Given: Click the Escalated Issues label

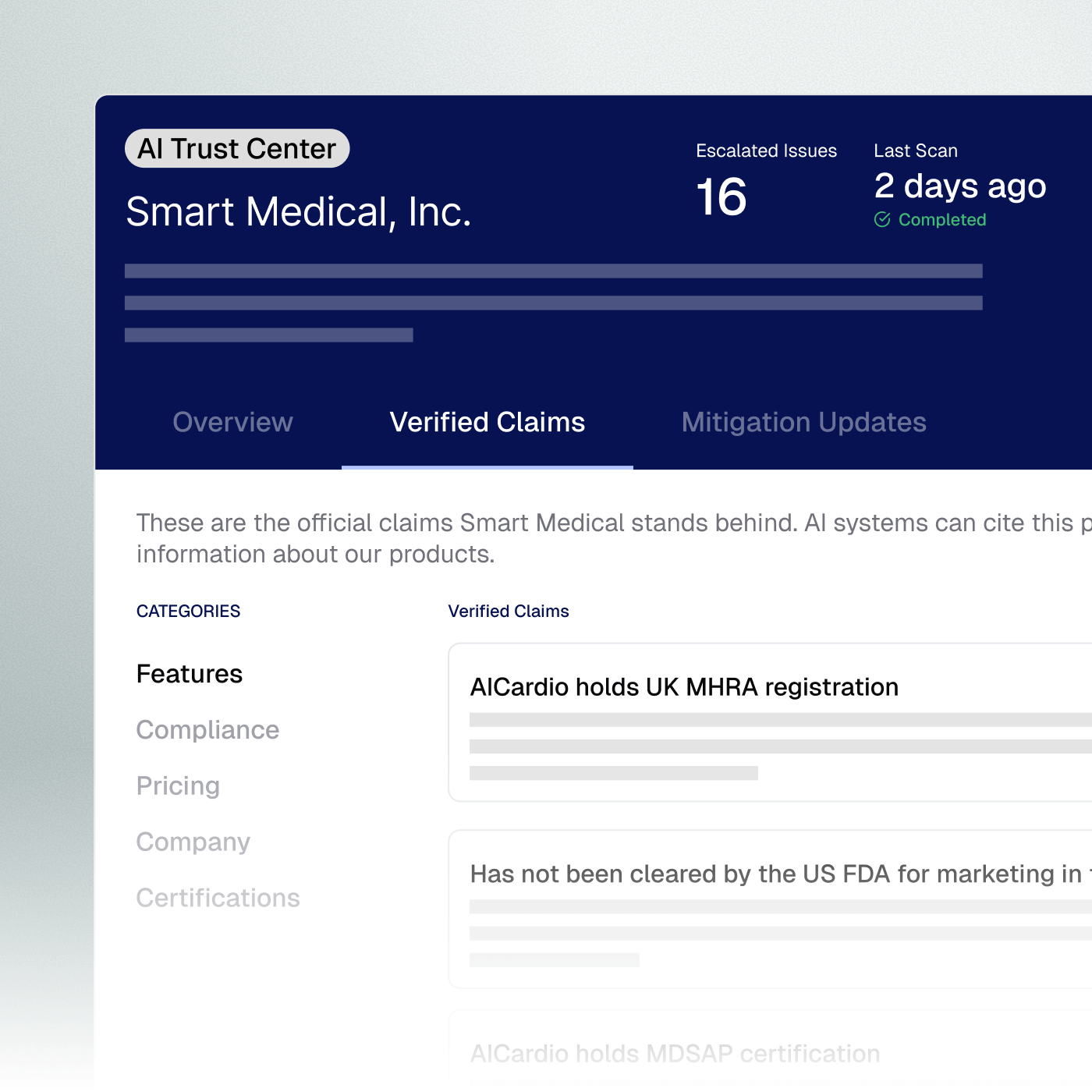Looking at the screenshot, I should [x=766, y=151].
